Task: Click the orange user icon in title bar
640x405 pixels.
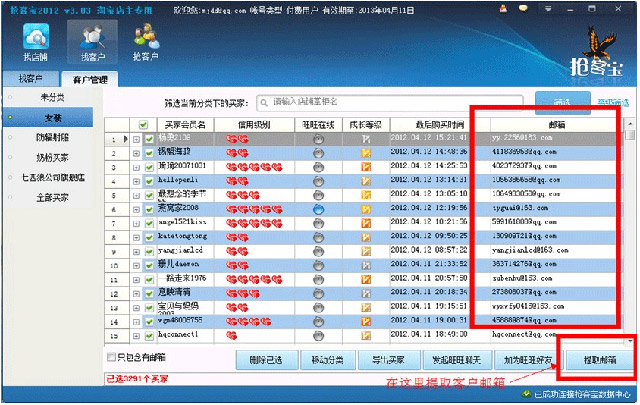Action: (x=503, y=8)
